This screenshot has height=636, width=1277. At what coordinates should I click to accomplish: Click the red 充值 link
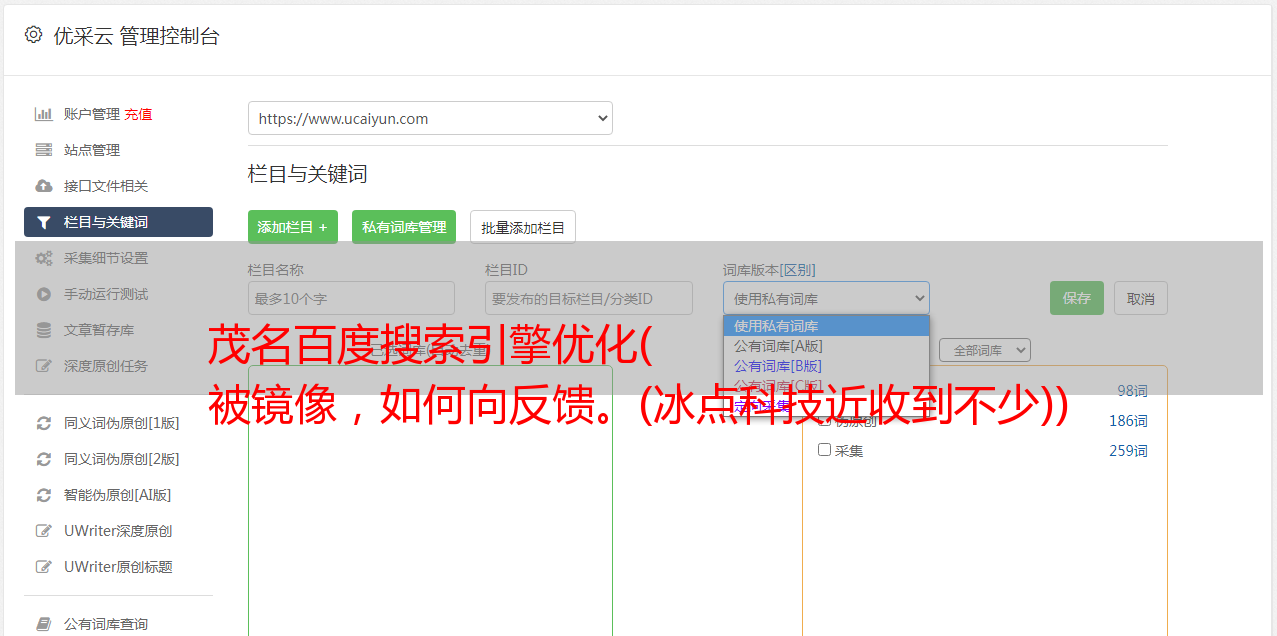click(x=138, y=114)
